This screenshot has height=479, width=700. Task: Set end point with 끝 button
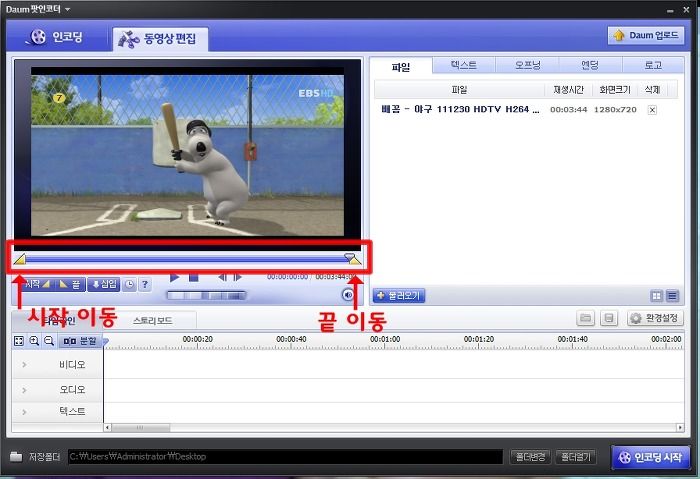pos(70,284)
